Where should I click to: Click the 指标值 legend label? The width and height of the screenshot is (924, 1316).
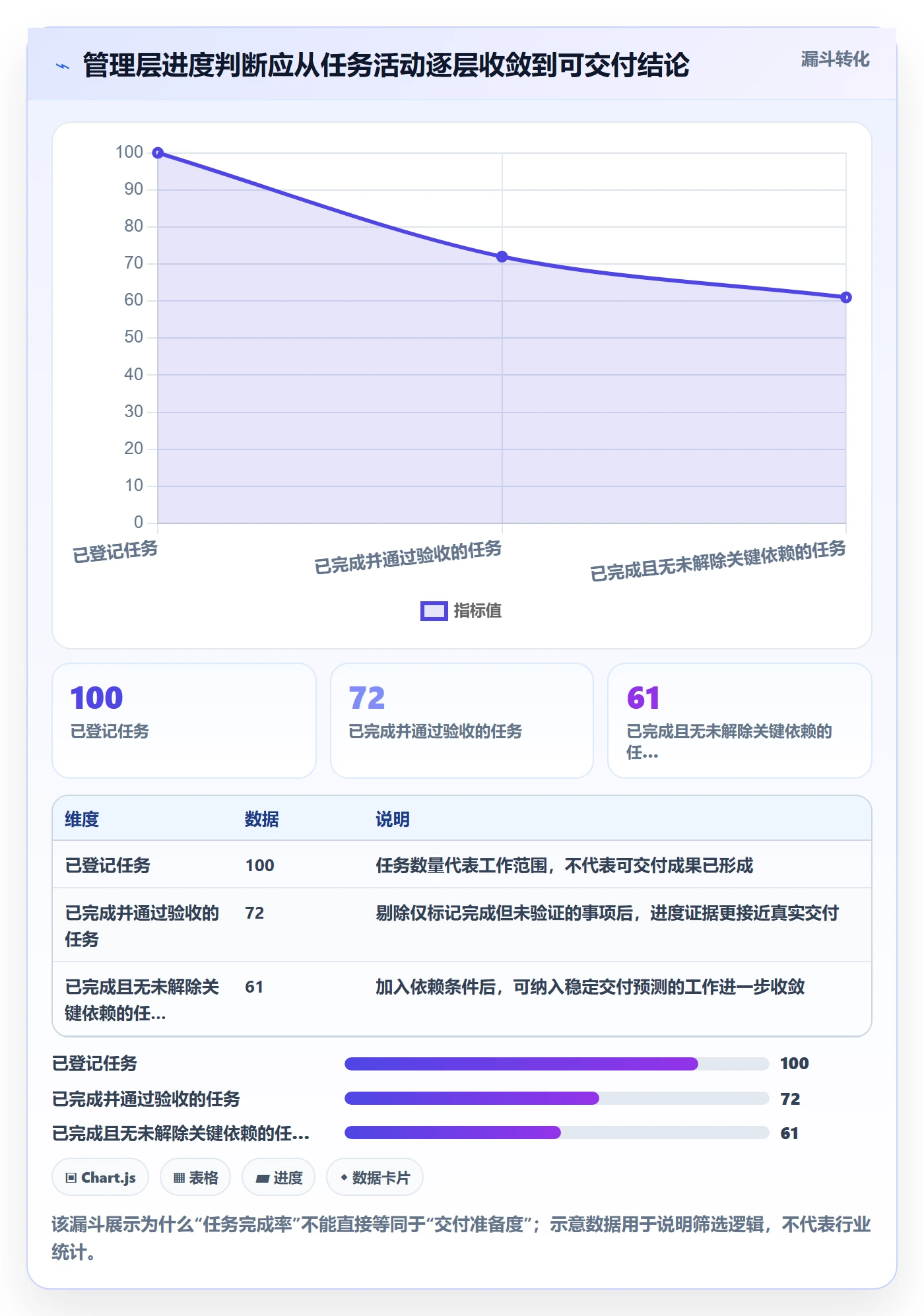[478, 611]
